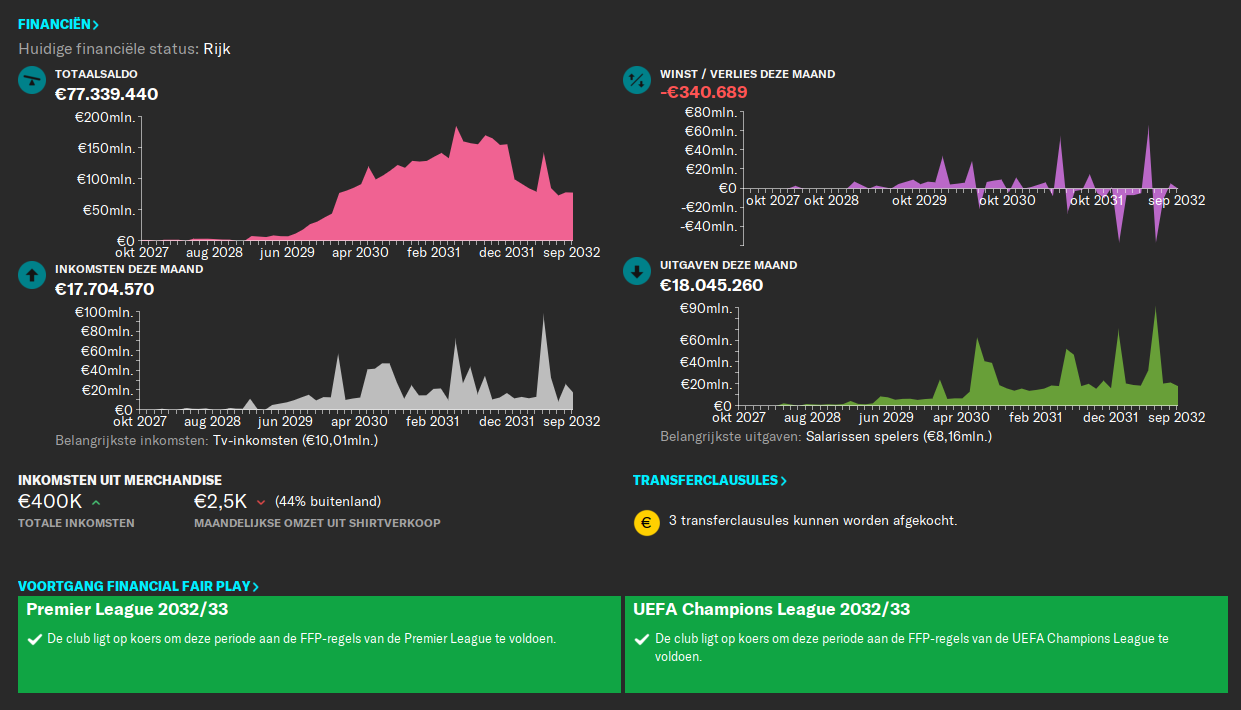Click the down-arrow icon beside Uitgaven deze maand
The height and width of the screenshot is (710, 1241).
coord(637,272)
